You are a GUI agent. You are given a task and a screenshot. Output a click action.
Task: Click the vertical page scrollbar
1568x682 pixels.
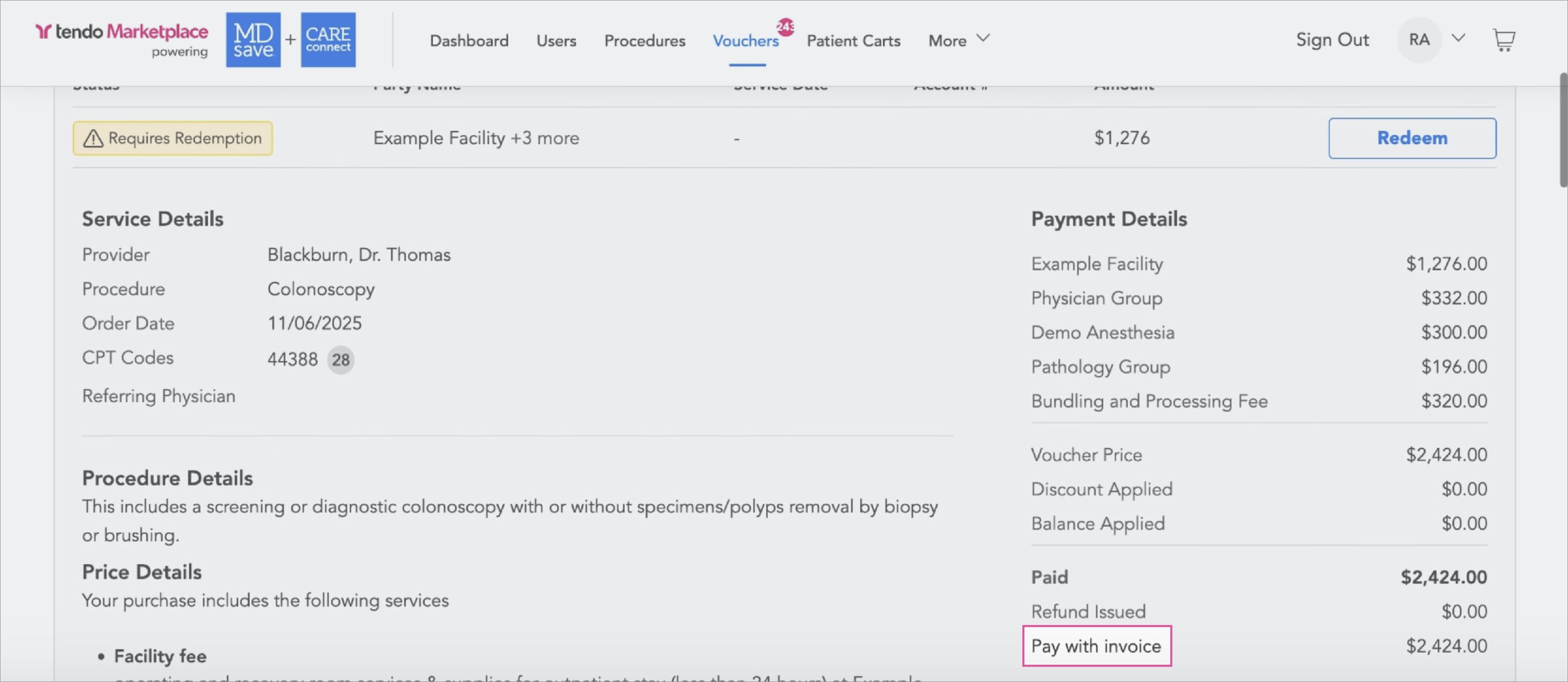(x=1563, y=131)
